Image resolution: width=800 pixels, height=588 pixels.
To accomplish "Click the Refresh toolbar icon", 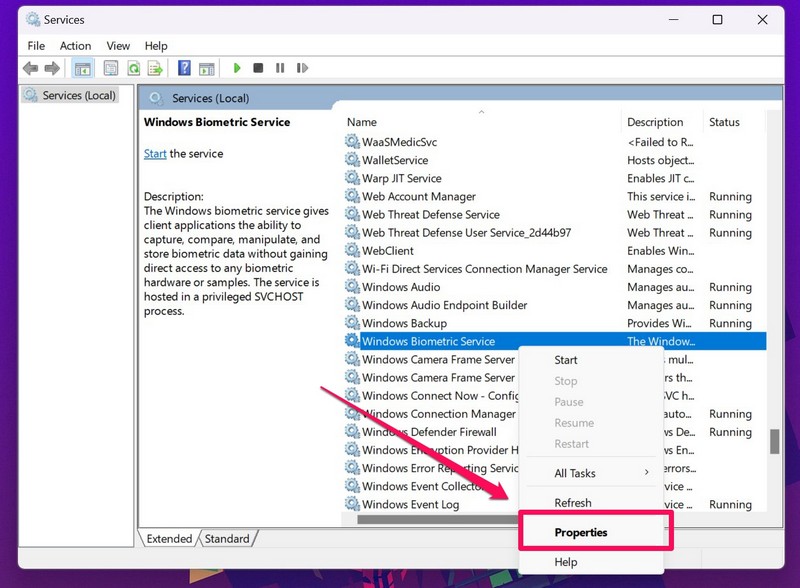I will point(133,68).
